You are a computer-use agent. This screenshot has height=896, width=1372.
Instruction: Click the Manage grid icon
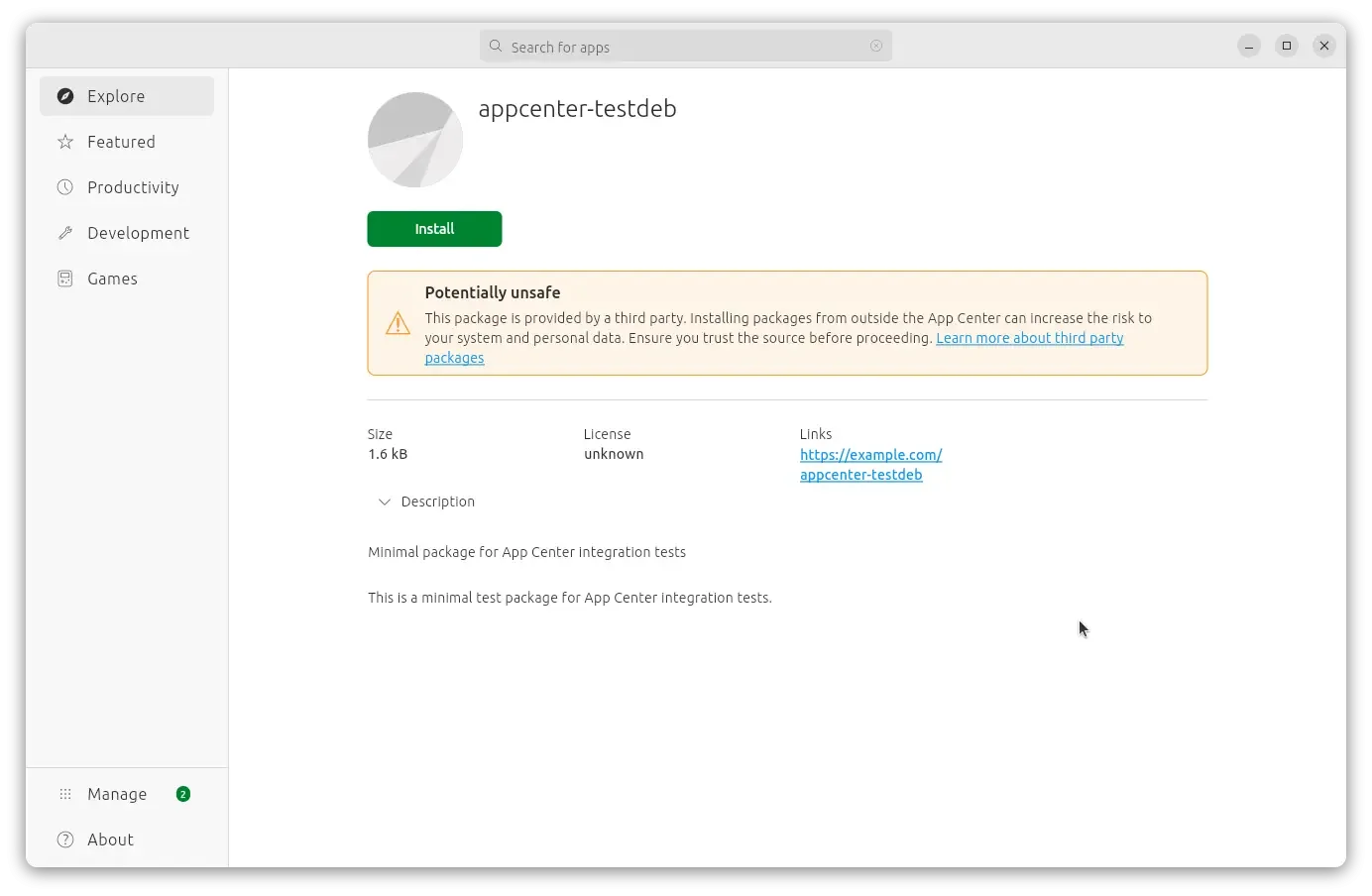click(x=65, y=794)
